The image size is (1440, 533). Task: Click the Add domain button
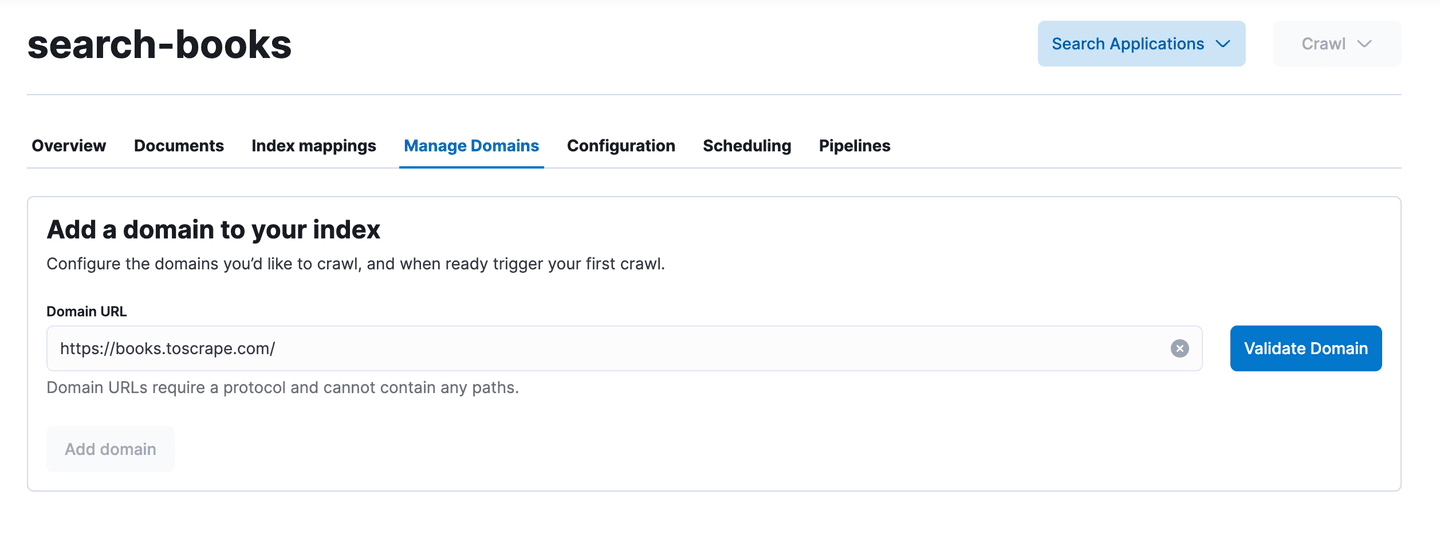(110, 449)
